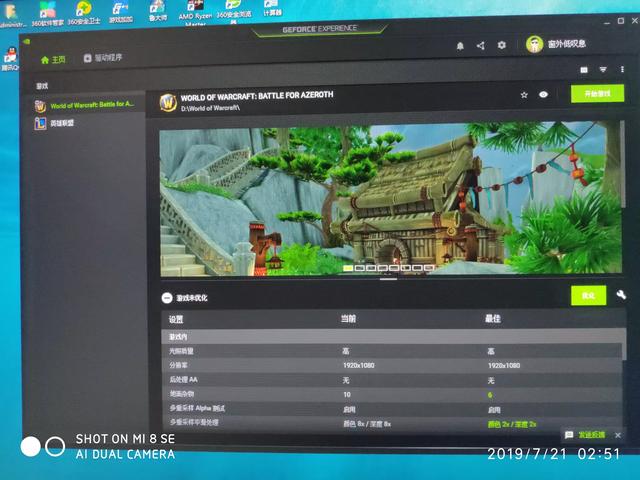640x480 pixels.
Task: Open custom settings wrench icon
Action: (621, 295)
